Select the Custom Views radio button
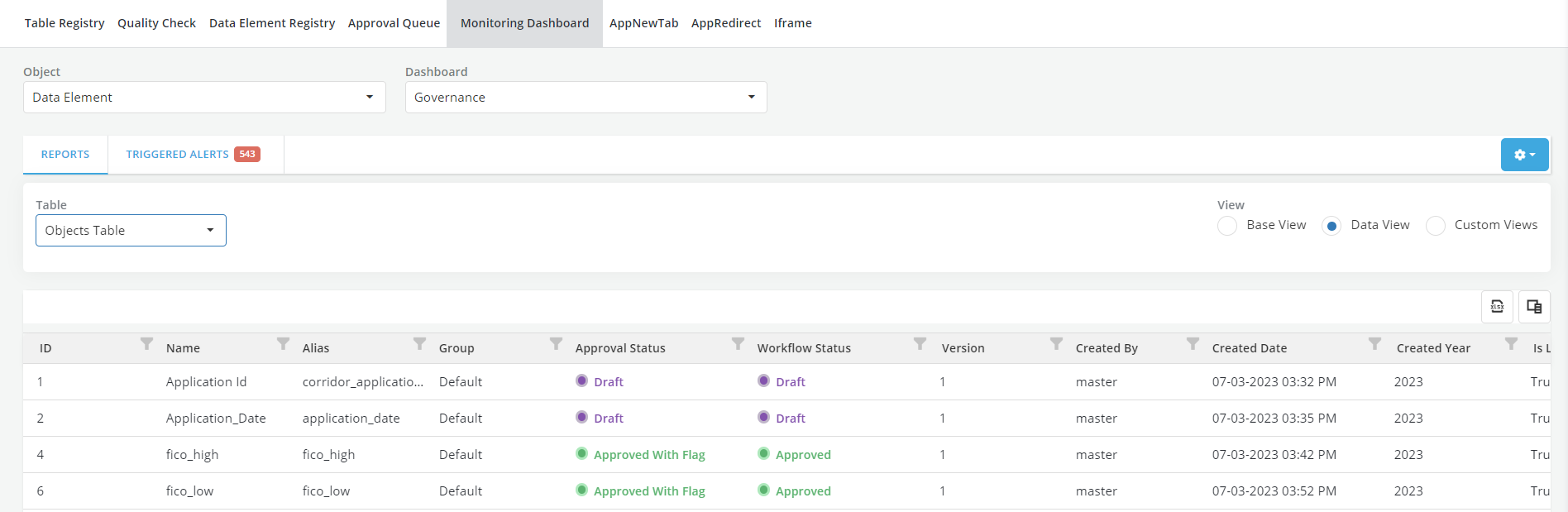Image resolution: width=1568 pixels, height=512 pixels. click(1436, 226)
